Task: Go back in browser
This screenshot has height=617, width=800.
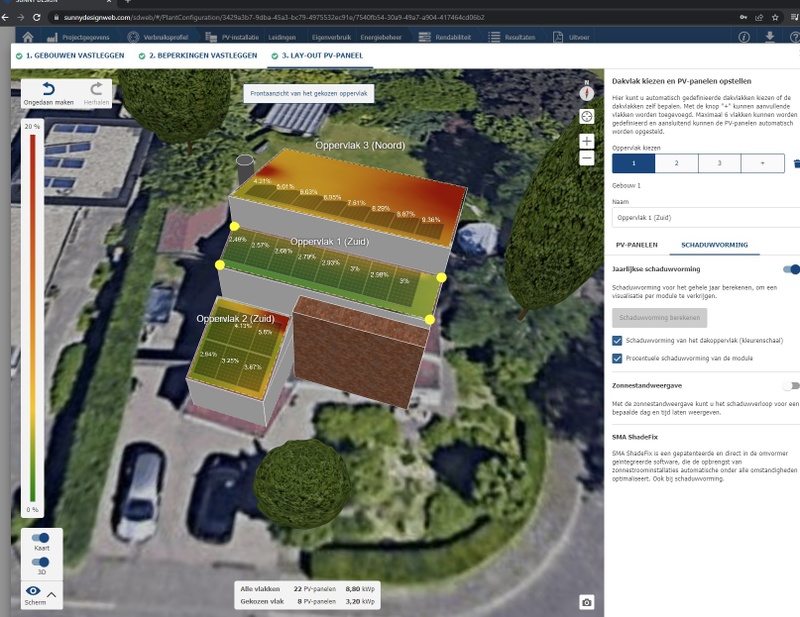Action: [5, 17]
